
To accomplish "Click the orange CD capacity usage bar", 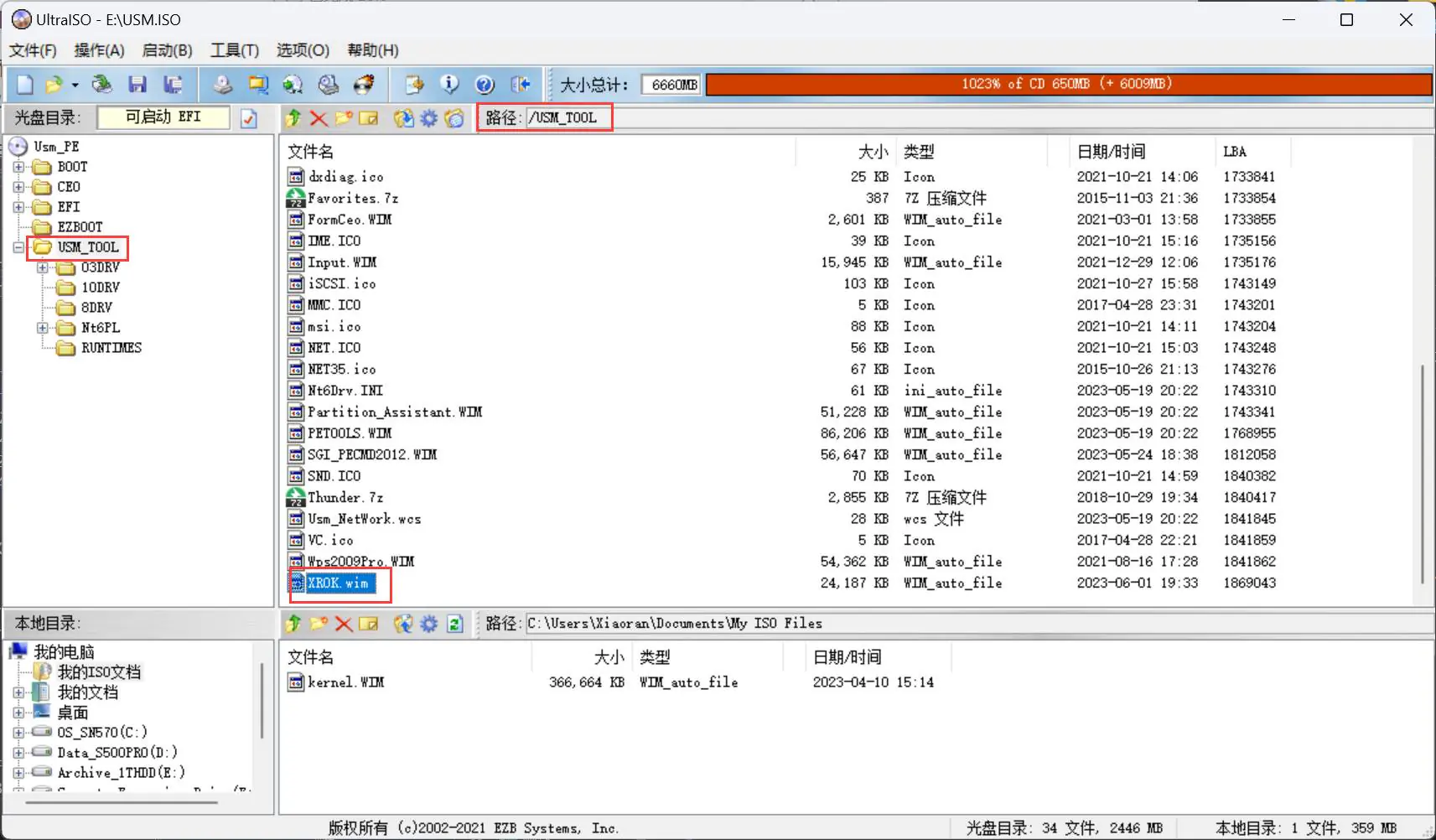I will (1067, 85).
